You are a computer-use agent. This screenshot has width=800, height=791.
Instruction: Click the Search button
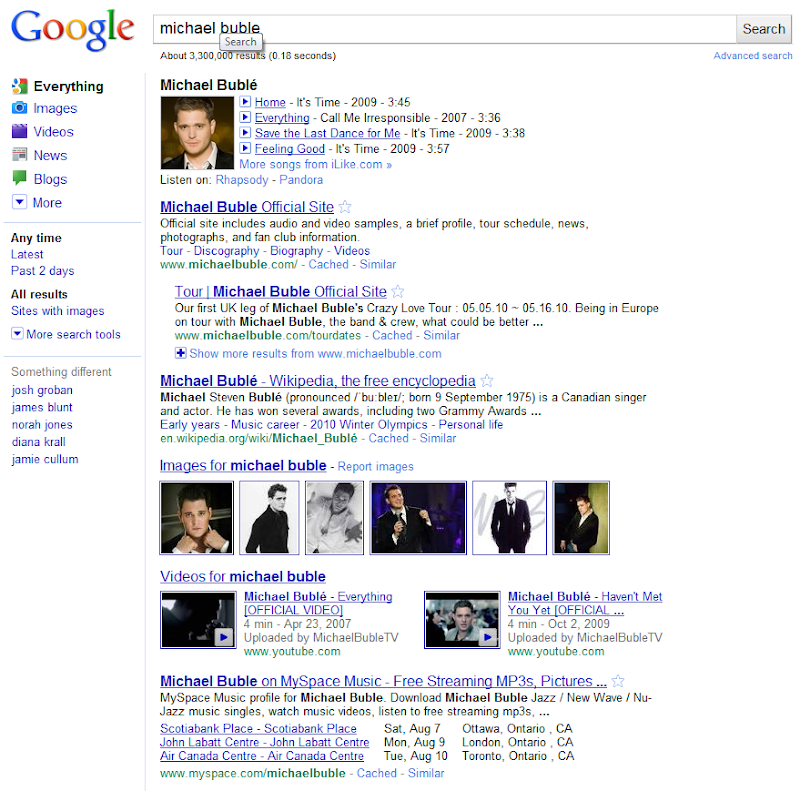click(x=763, y=29)
